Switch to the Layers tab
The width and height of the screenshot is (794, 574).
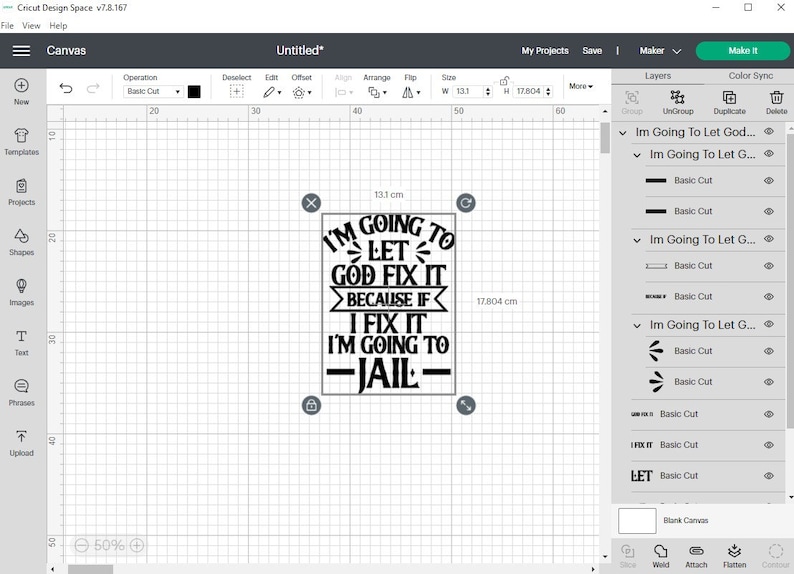tap(658, 76)
